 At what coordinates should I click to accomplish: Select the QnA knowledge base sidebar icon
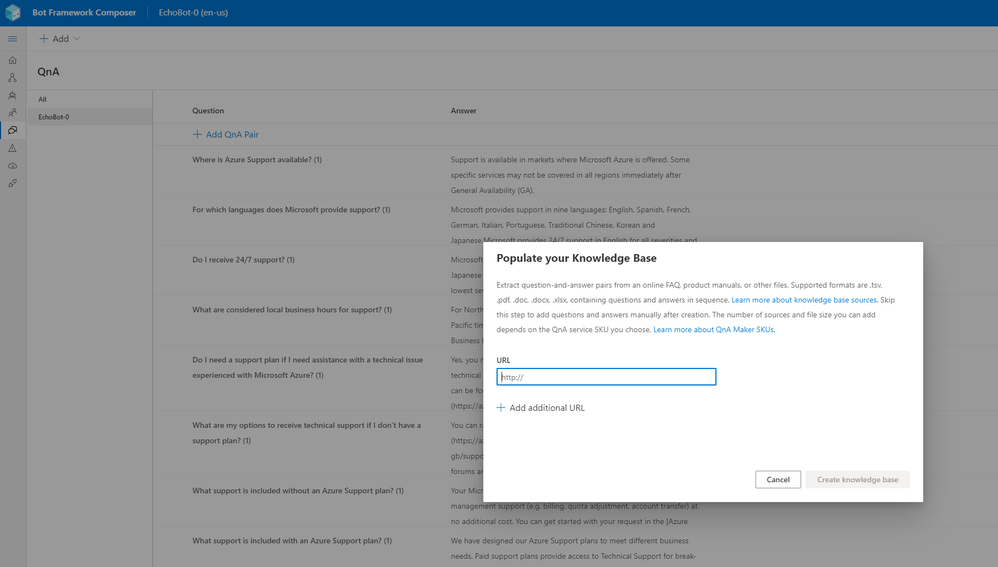point(13,130)
